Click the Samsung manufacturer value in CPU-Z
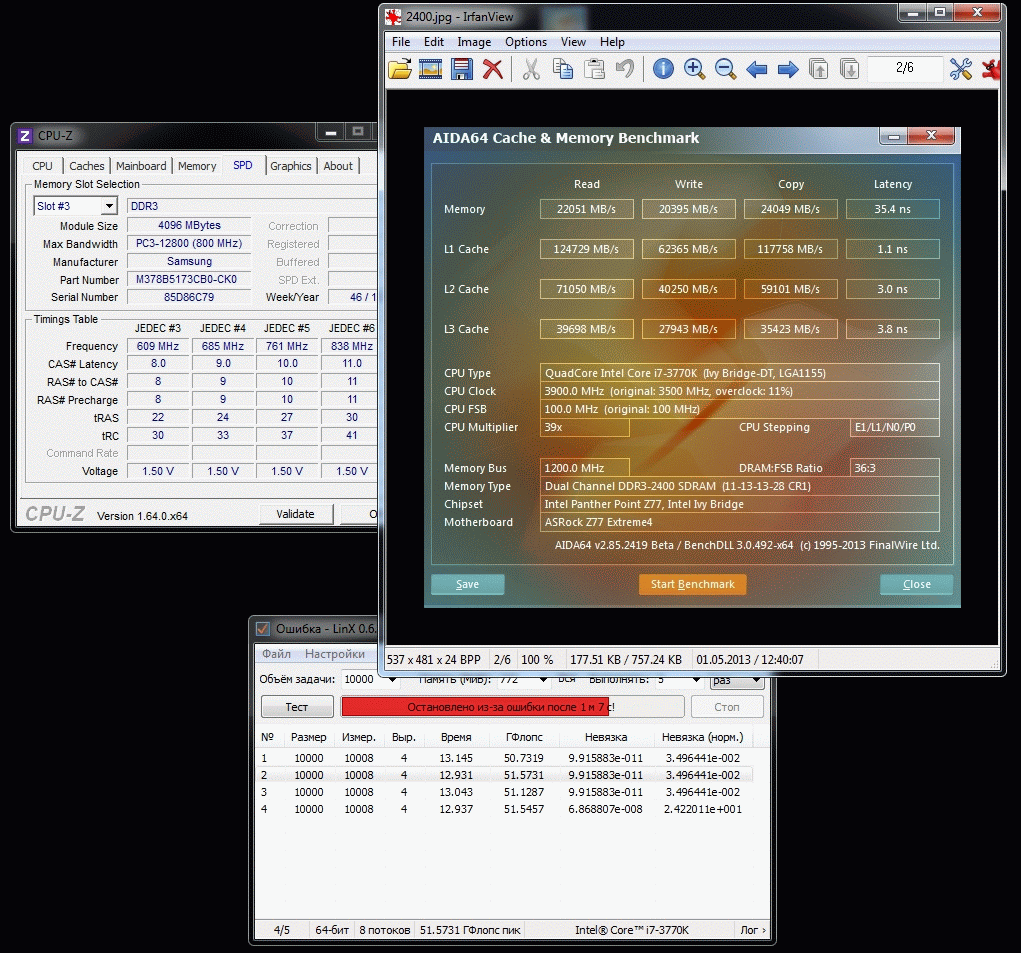1021x953 pixels. (189, 261)
